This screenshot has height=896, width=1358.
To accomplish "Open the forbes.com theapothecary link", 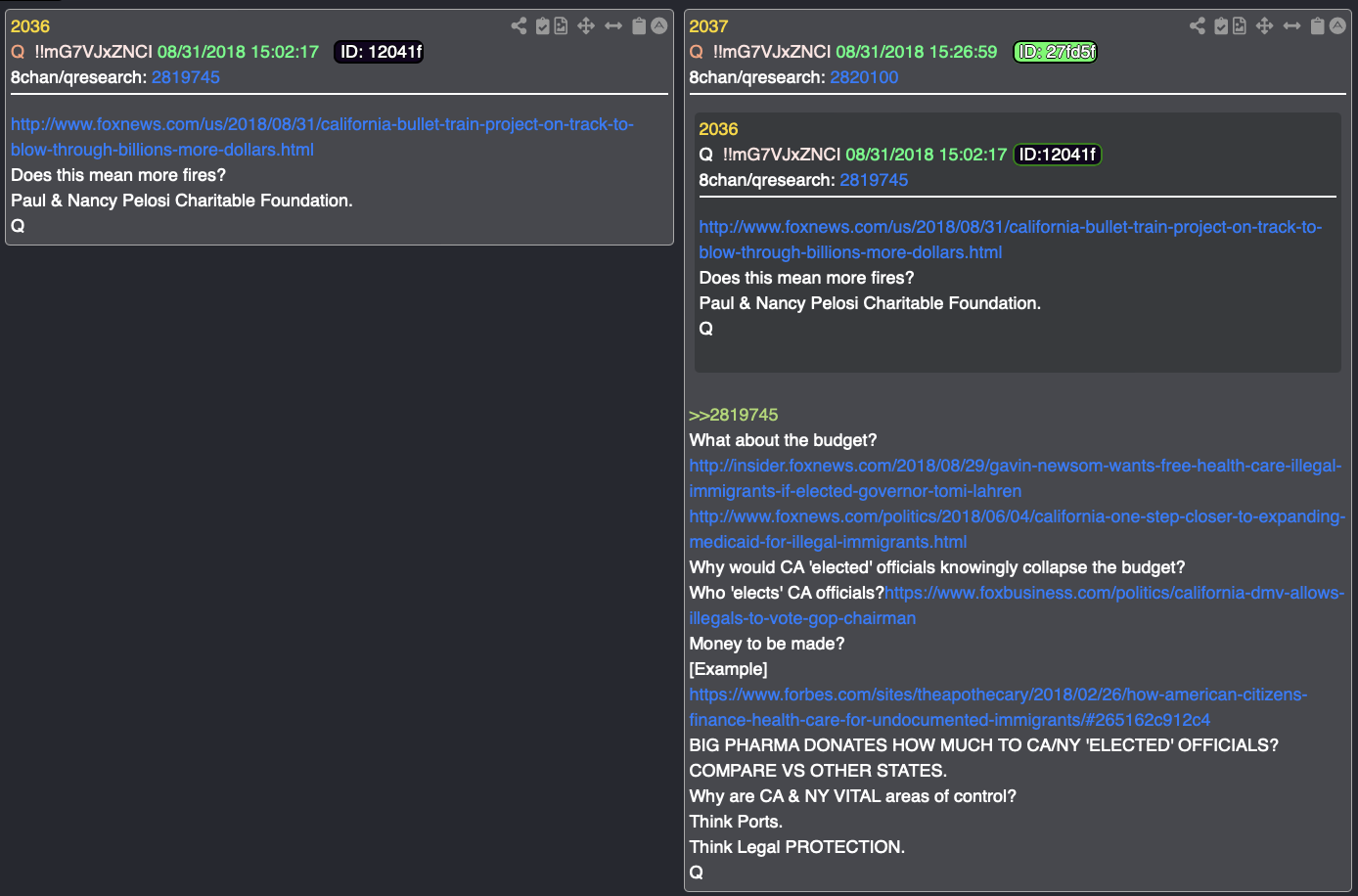I will click(998, 707).
